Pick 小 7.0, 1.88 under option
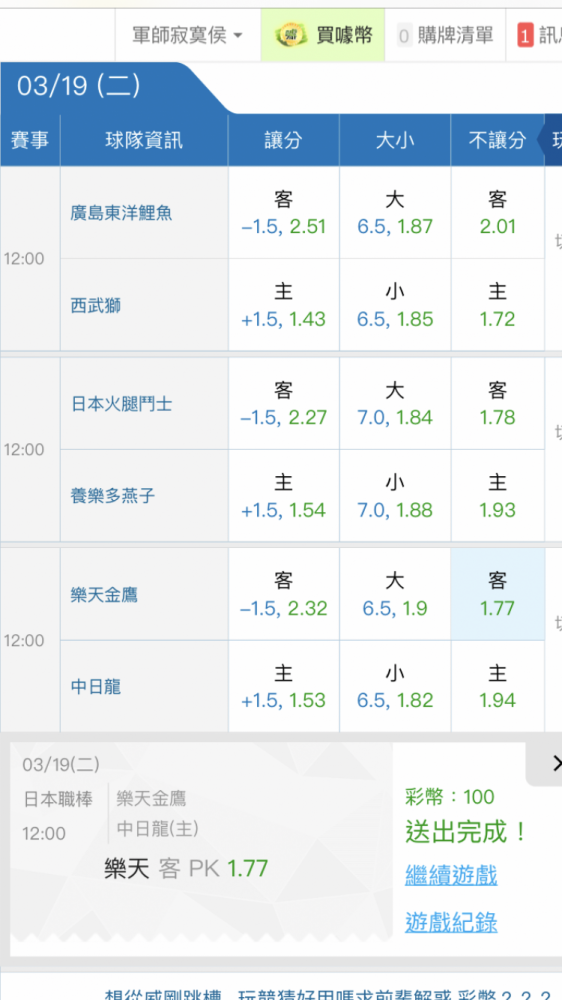Screen dimensions: 562x1000 click(x=395, y=496)
